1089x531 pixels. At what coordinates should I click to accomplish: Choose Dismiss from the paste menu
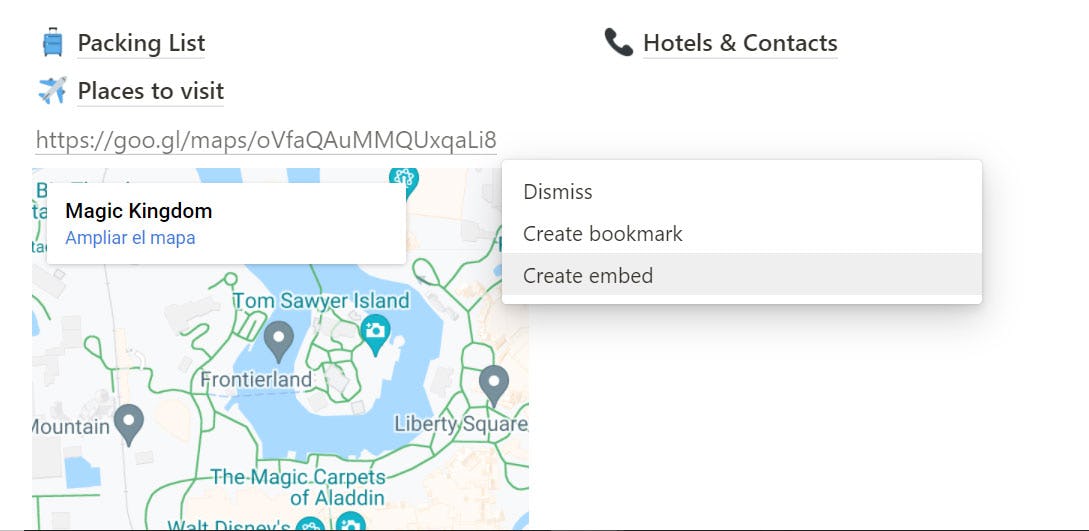coord(558,191)
